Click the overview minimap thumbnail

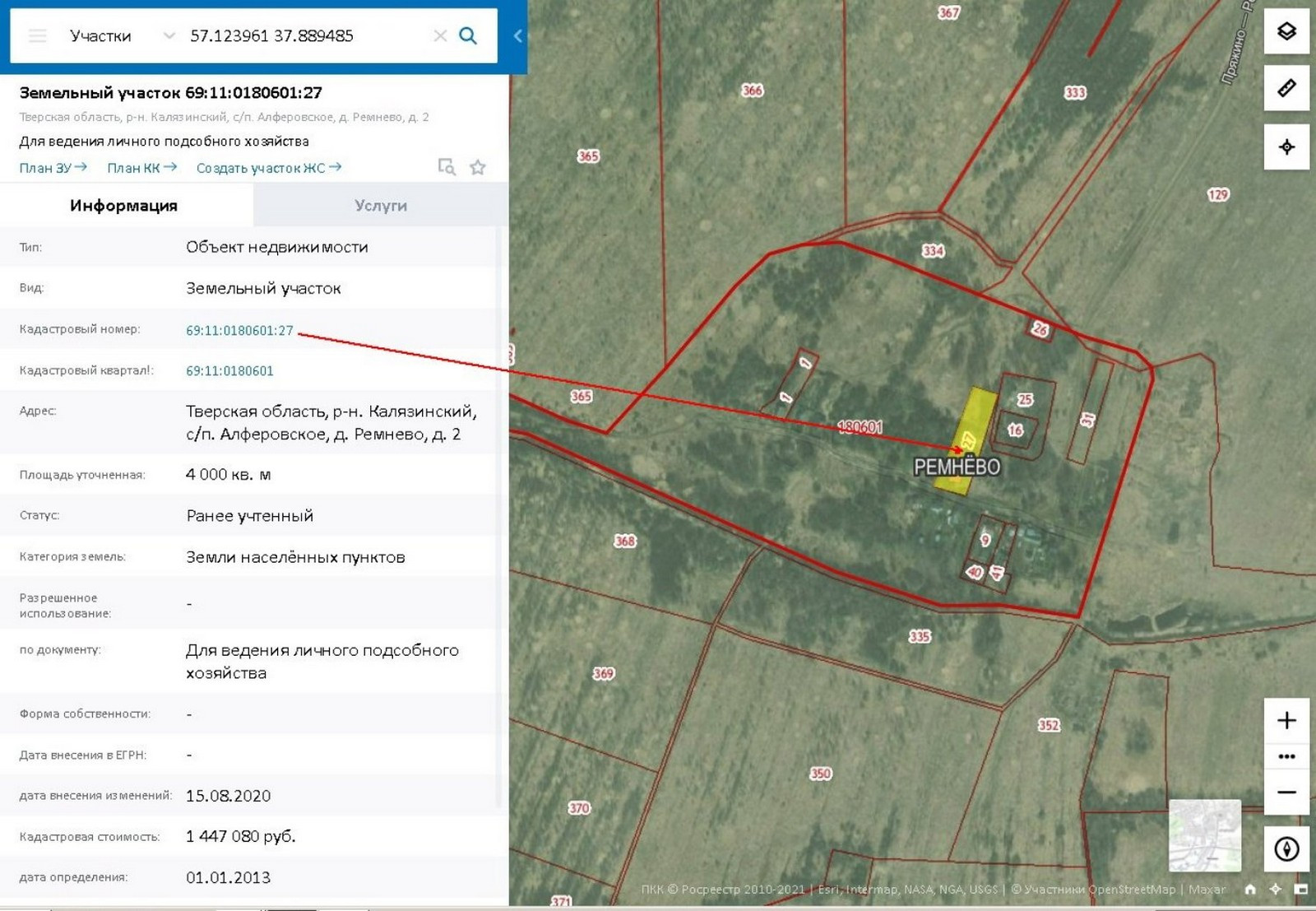click(1204, 835)
